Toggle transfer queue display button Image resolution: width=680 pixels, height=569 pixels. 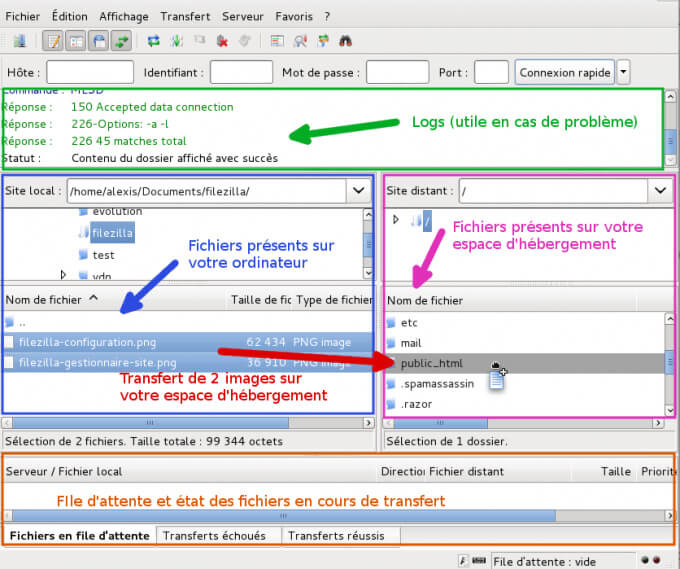121,41
